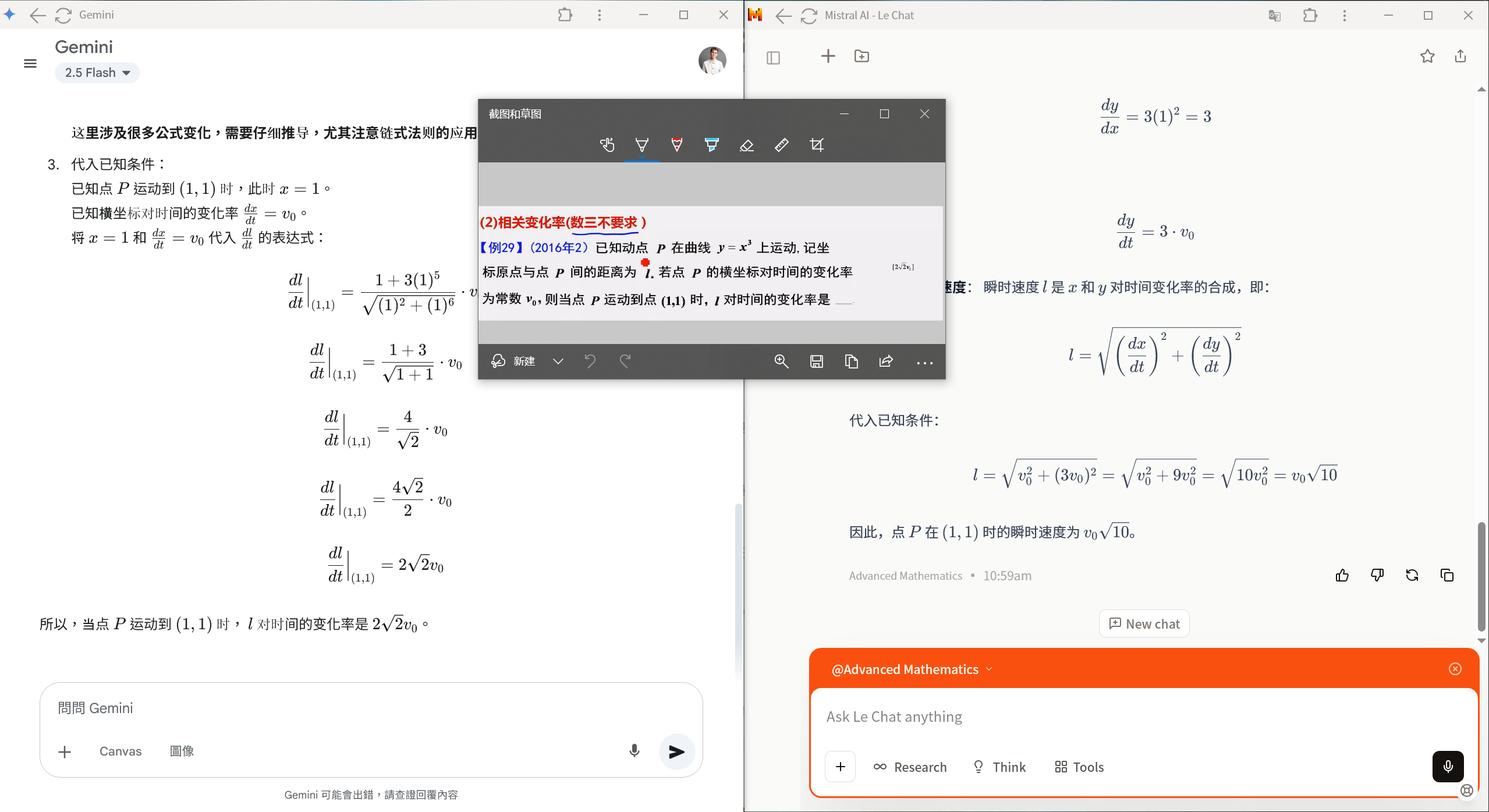Screen dimensions: 1489x812
Task: Open Gemini's hamburger main menu
Action: click(x=30, y=63)
